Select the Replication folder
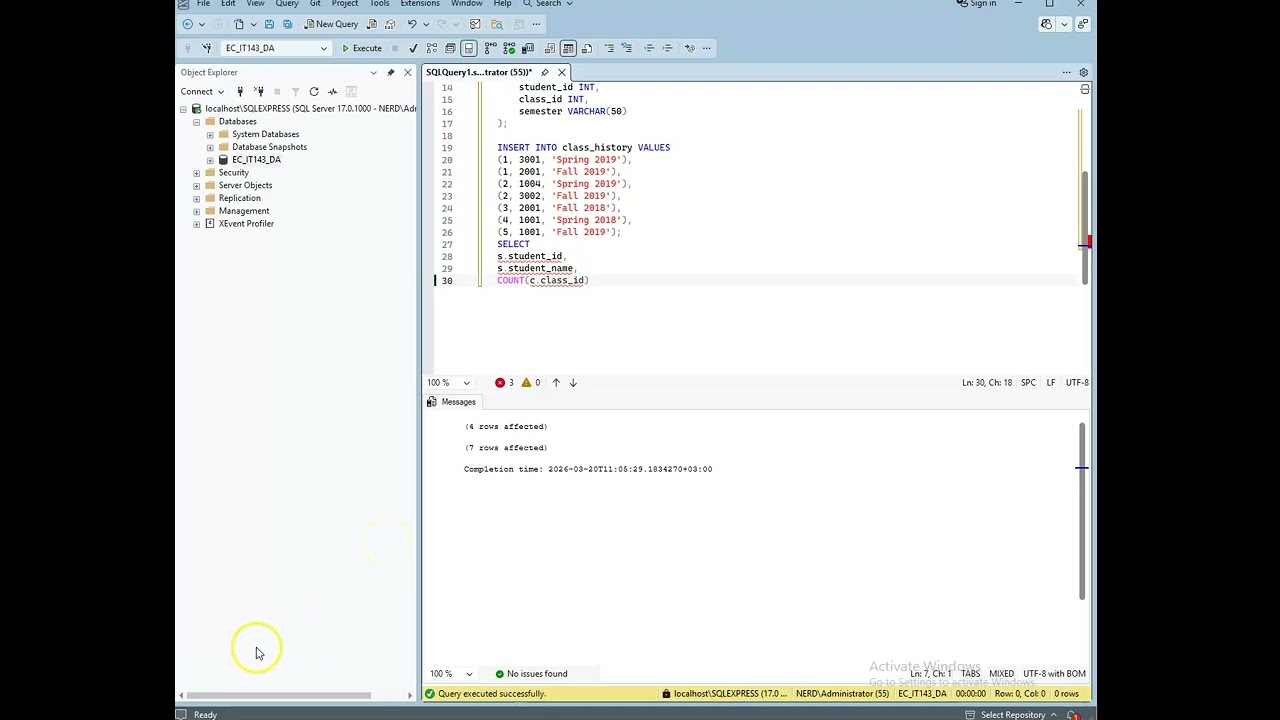This screenshot has width=1280, height=720. coord(239,198)
